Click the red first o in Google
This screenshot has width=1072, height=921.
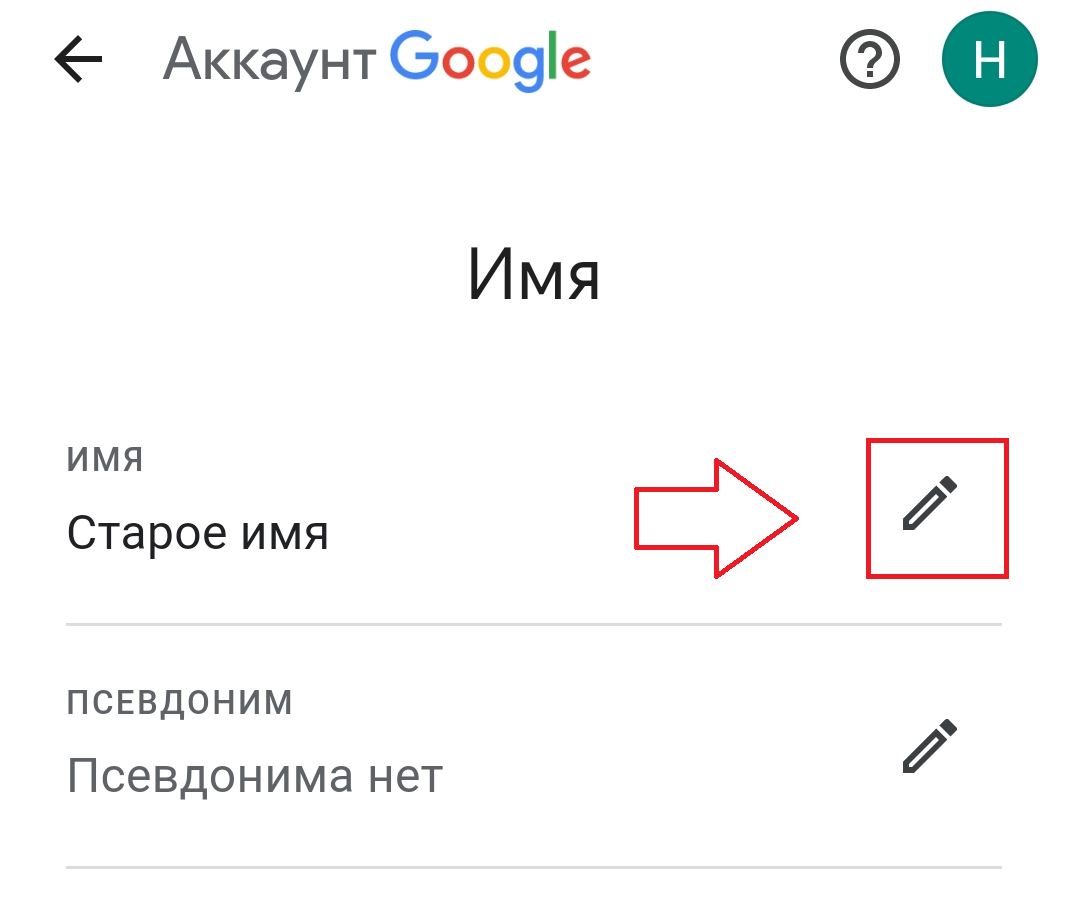pyautogui.click(x=458, y=62)
